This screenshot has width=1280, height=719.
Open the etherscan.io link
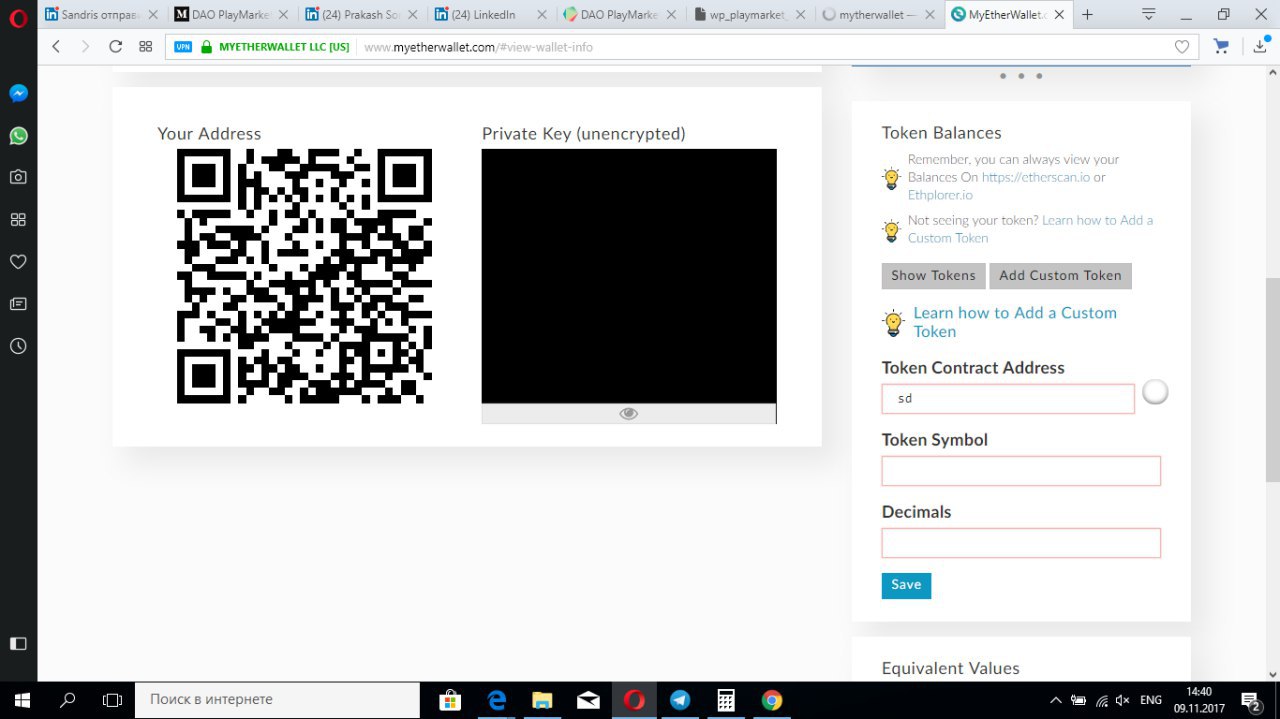1035,177
